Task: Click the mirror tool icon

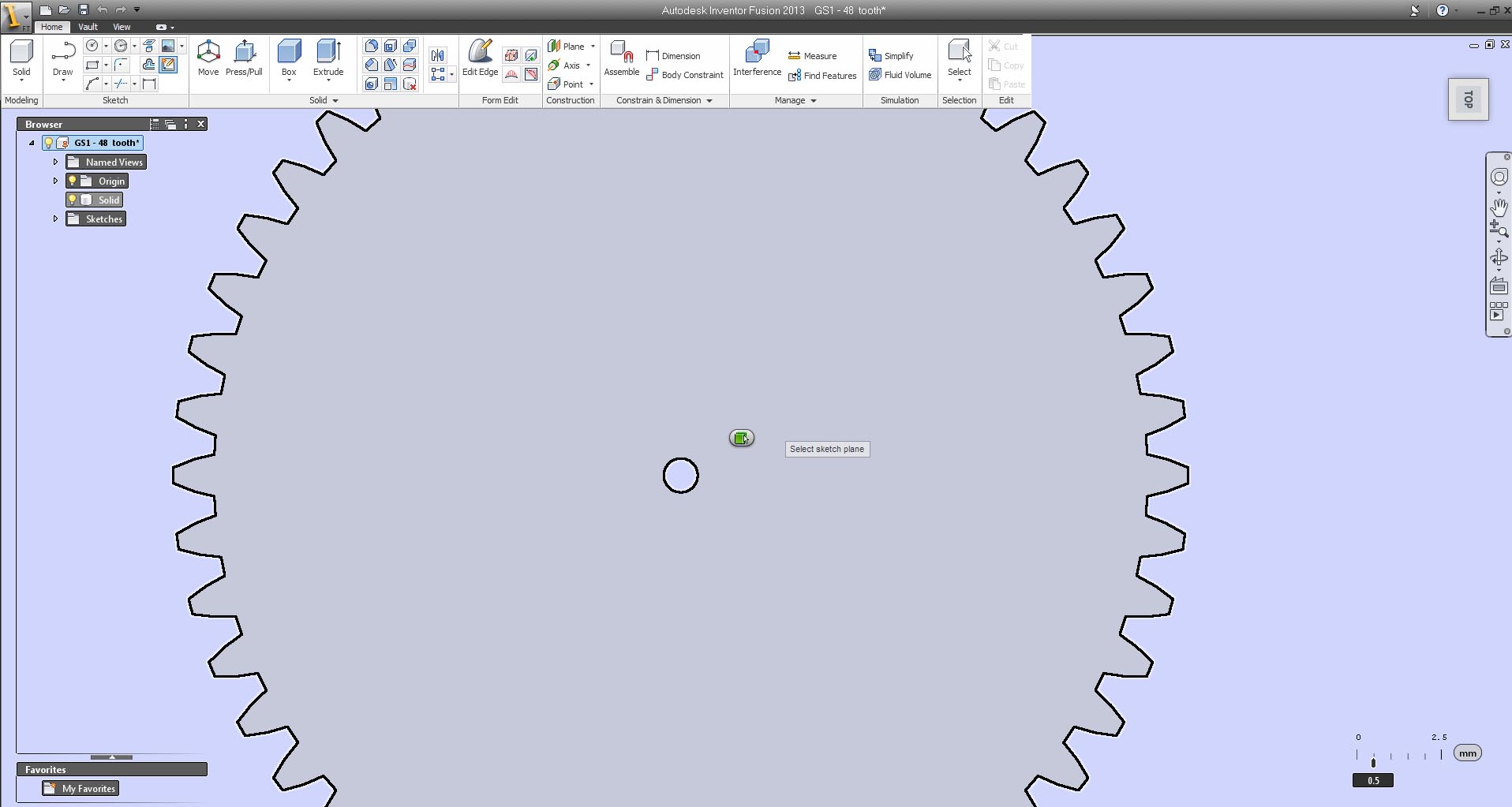Action: click(438, 55)
